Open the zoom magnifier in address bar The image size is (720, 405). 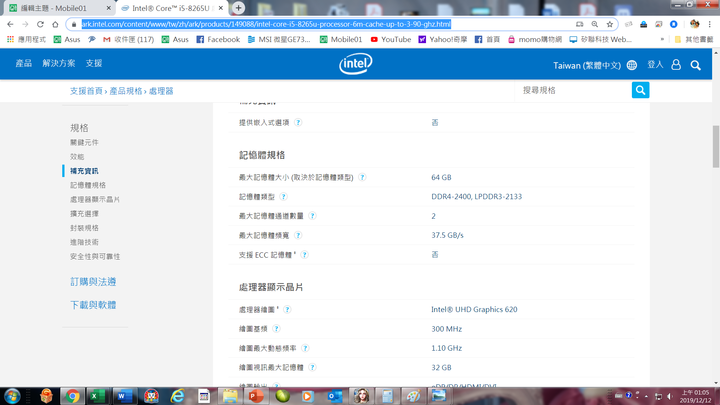tap(595, 24)
